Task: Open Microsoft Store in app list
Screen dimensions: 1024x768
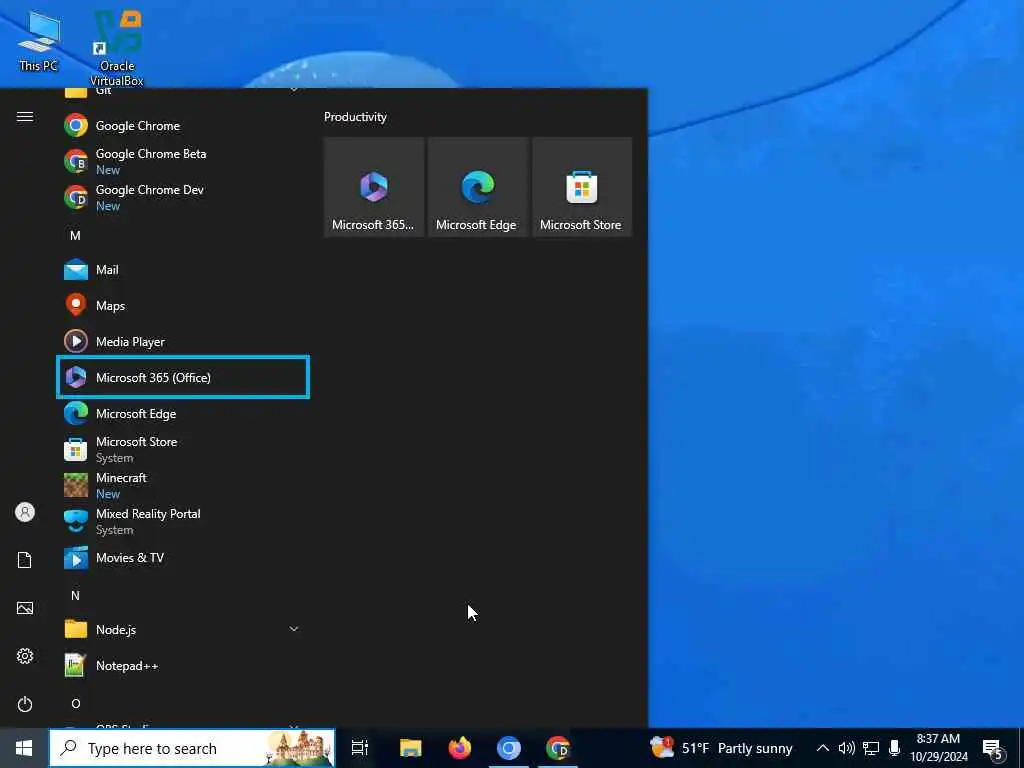Action: [x=183, y=449]
